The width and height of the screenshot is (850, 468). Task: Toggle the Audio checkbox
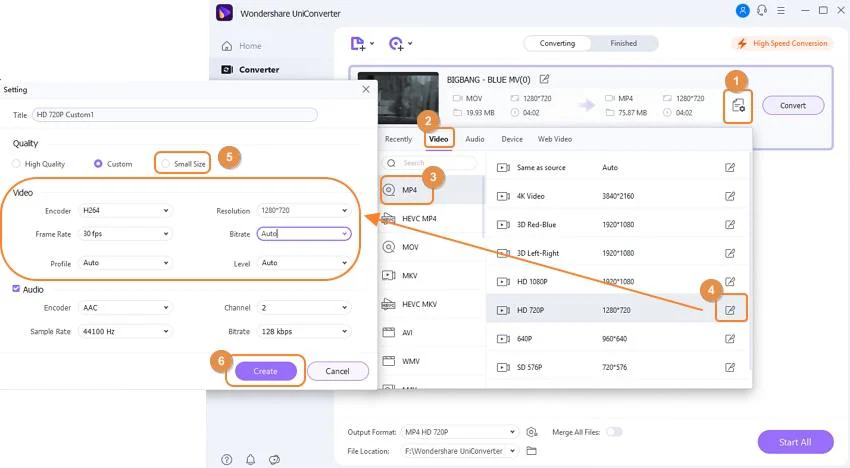[16, 289]
